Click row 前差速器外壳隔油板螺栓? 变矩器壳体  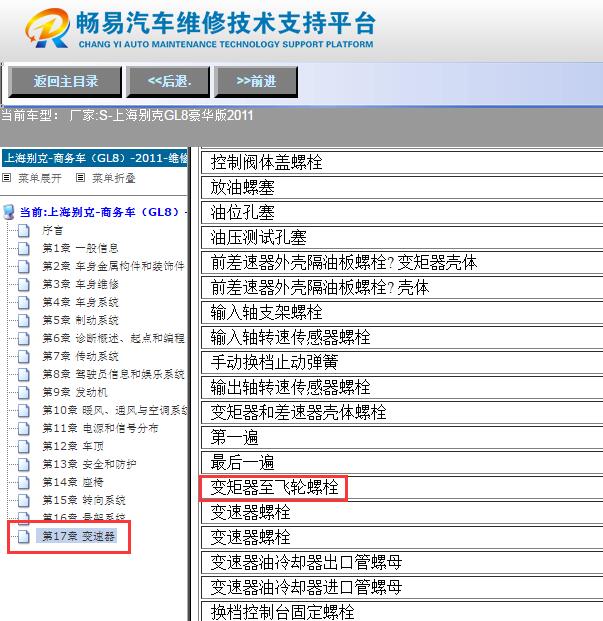402,263
